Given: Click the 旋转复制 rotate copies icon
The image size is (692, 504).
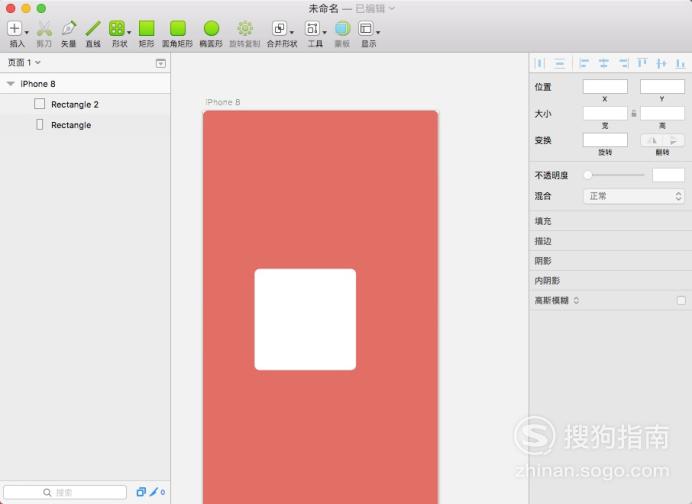Looking at the screenshot, I should pyautogui.click(x=245, y=28).
